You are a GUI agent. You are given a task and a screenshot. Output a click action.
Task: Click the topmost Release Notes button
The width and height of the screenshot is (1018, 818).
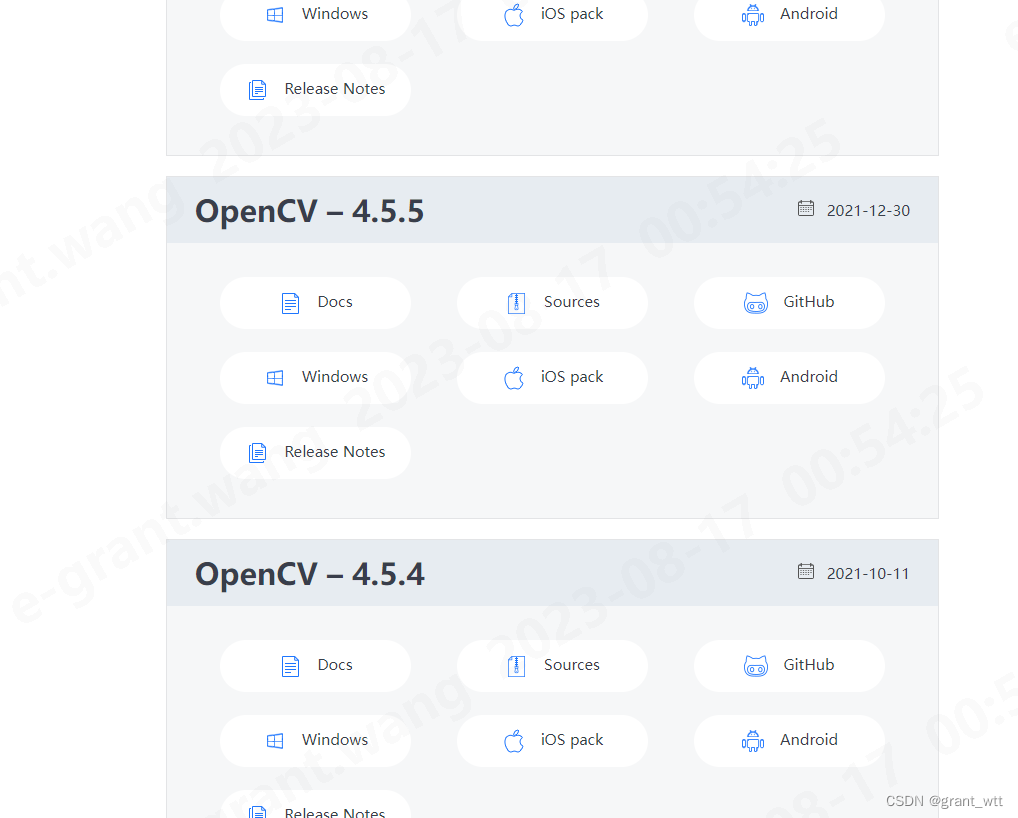click(315, 89)
